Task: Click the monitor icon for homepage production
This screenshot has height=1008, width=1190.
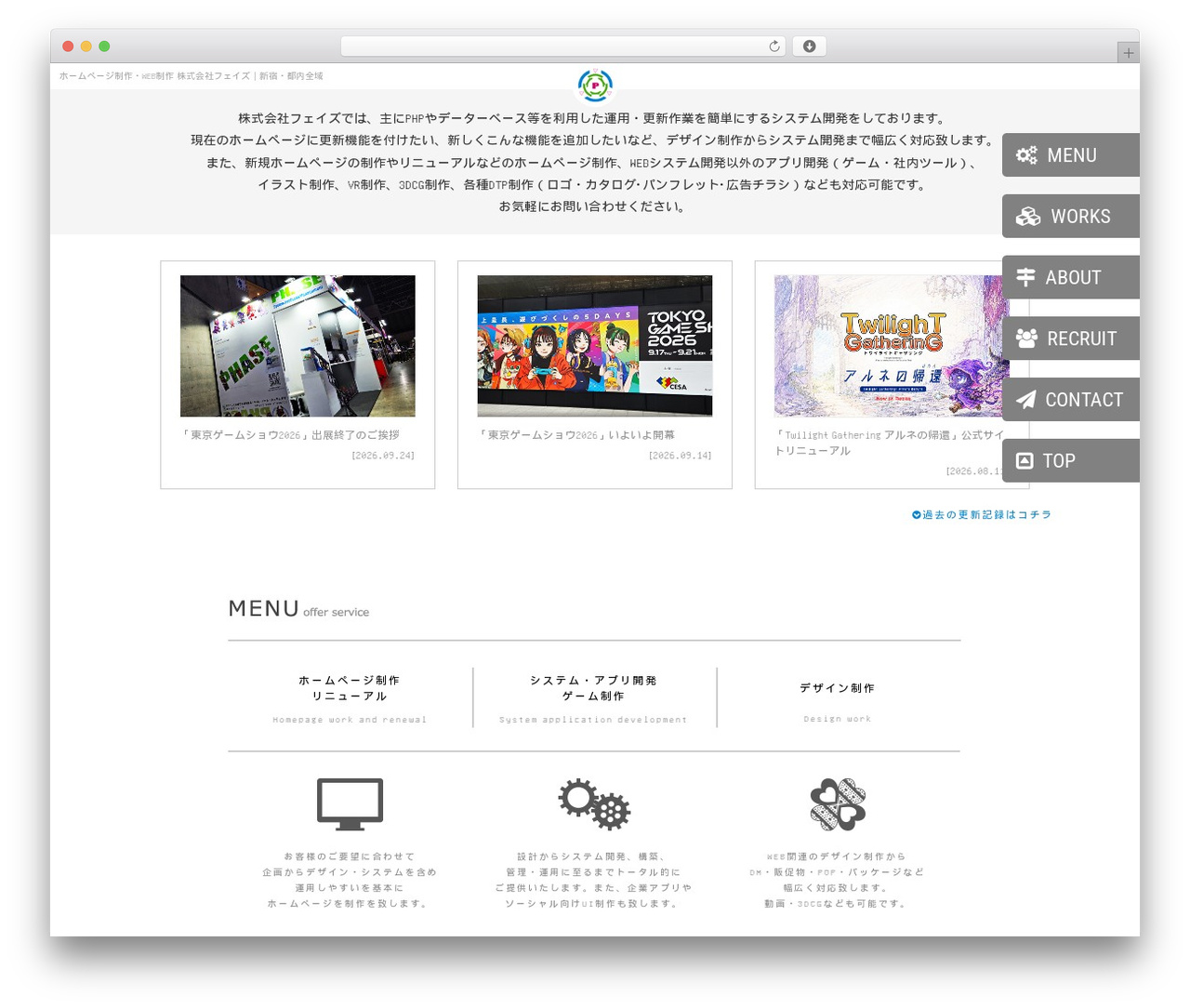Action: 350,804
